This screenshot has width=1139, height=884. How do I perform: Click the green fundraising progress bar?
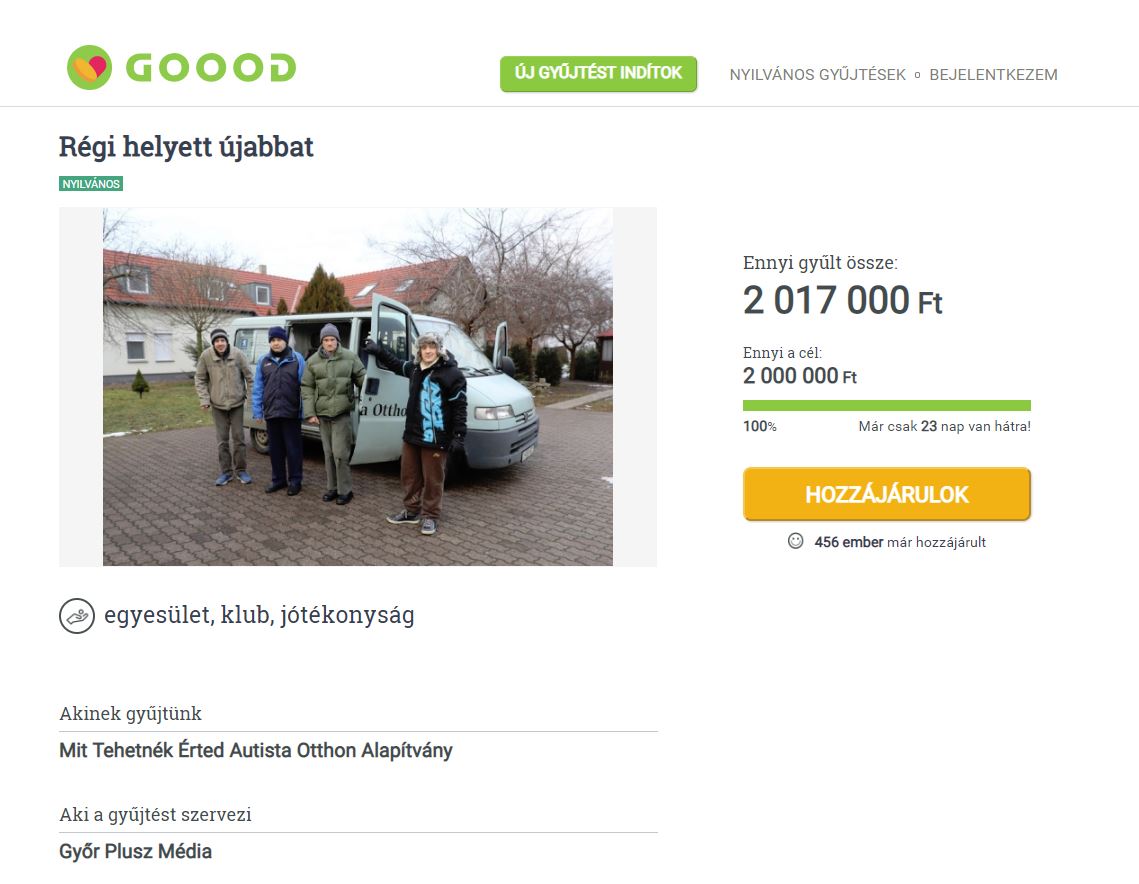(886, 405)
